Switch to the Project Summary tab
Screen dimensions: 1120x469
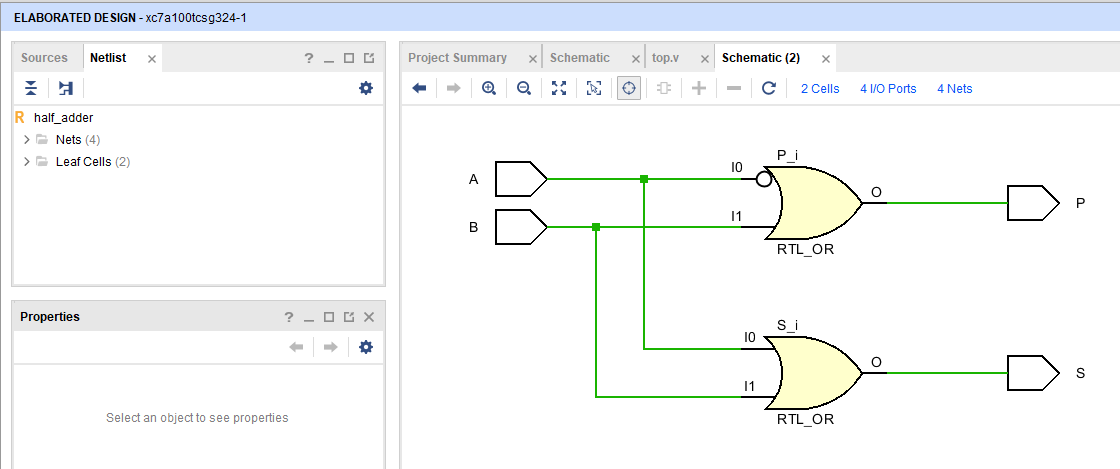pyautogui.click(x=457, y=58)
